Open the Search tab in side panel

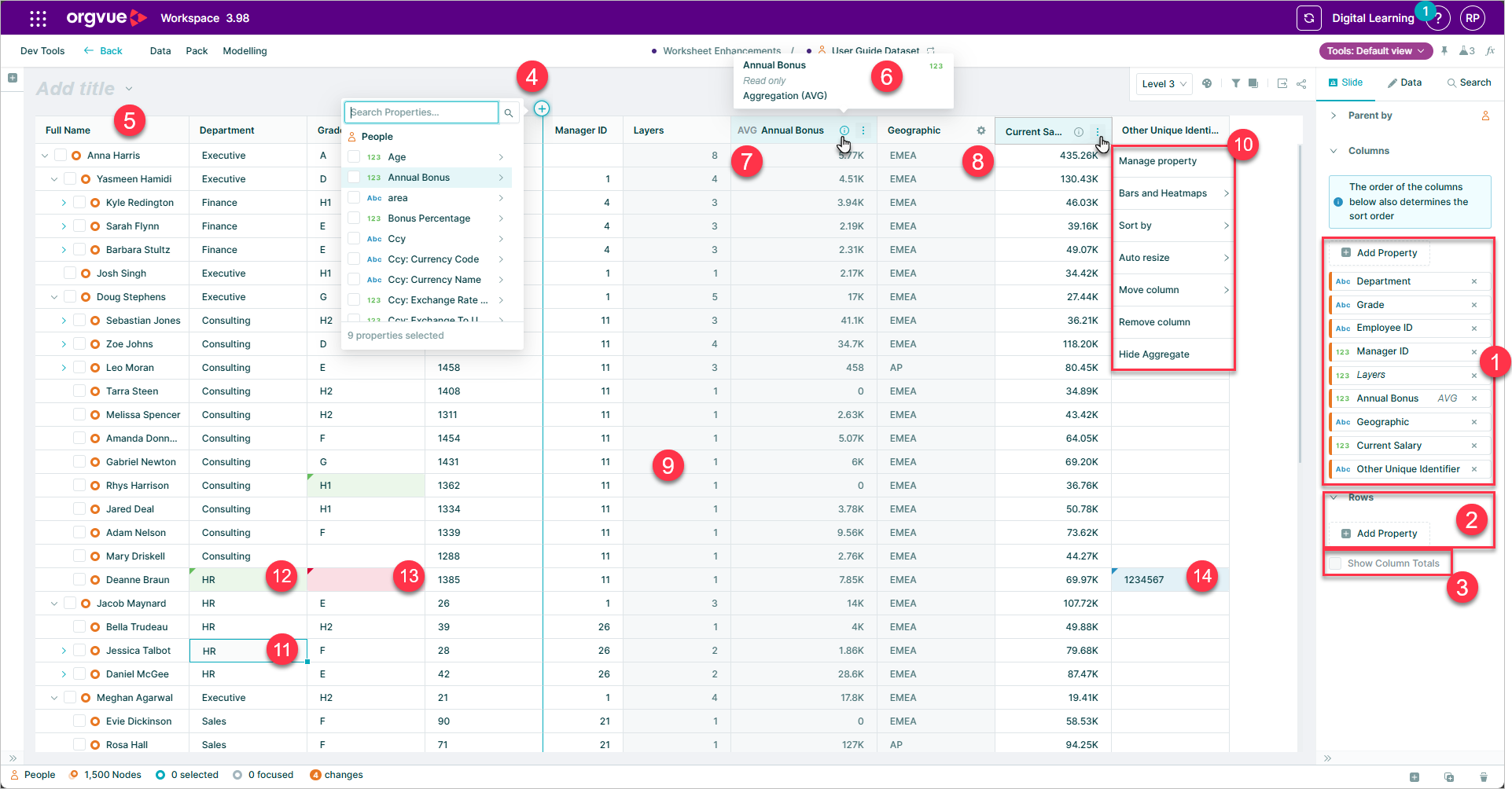(x=1469, y=83)
